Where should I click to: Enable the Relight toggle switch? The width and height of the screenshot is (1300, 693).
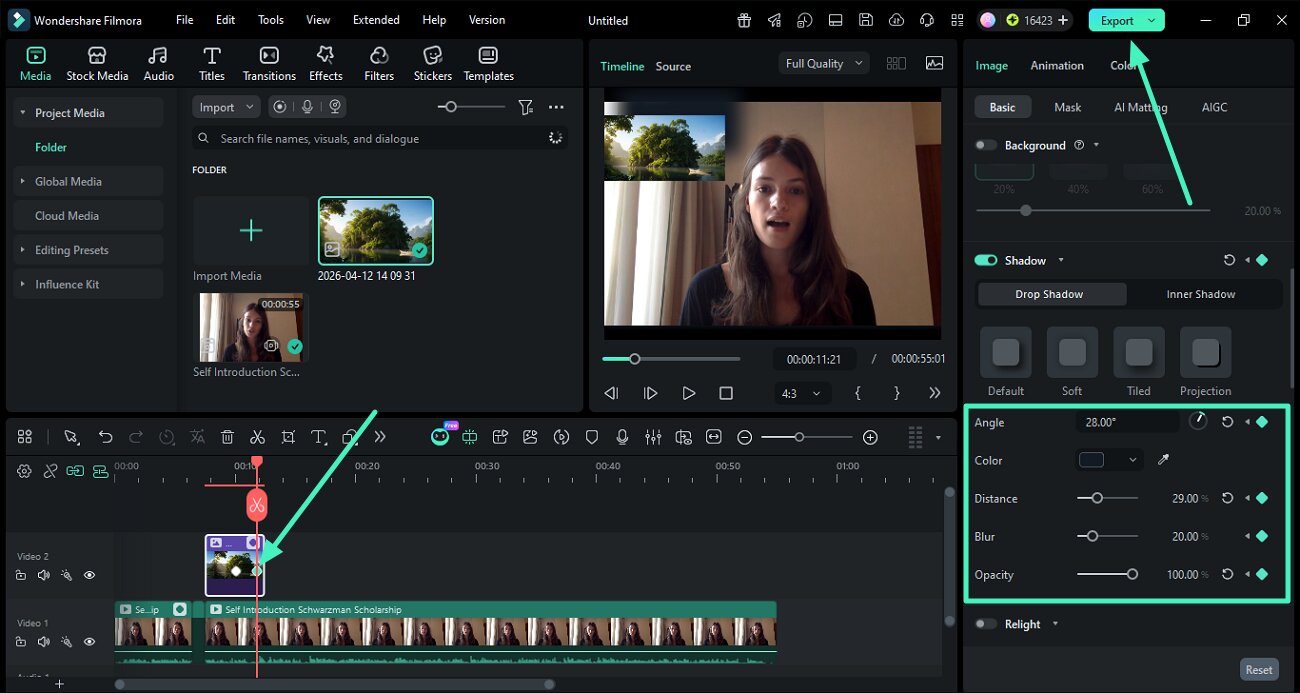tap(986, 624)
